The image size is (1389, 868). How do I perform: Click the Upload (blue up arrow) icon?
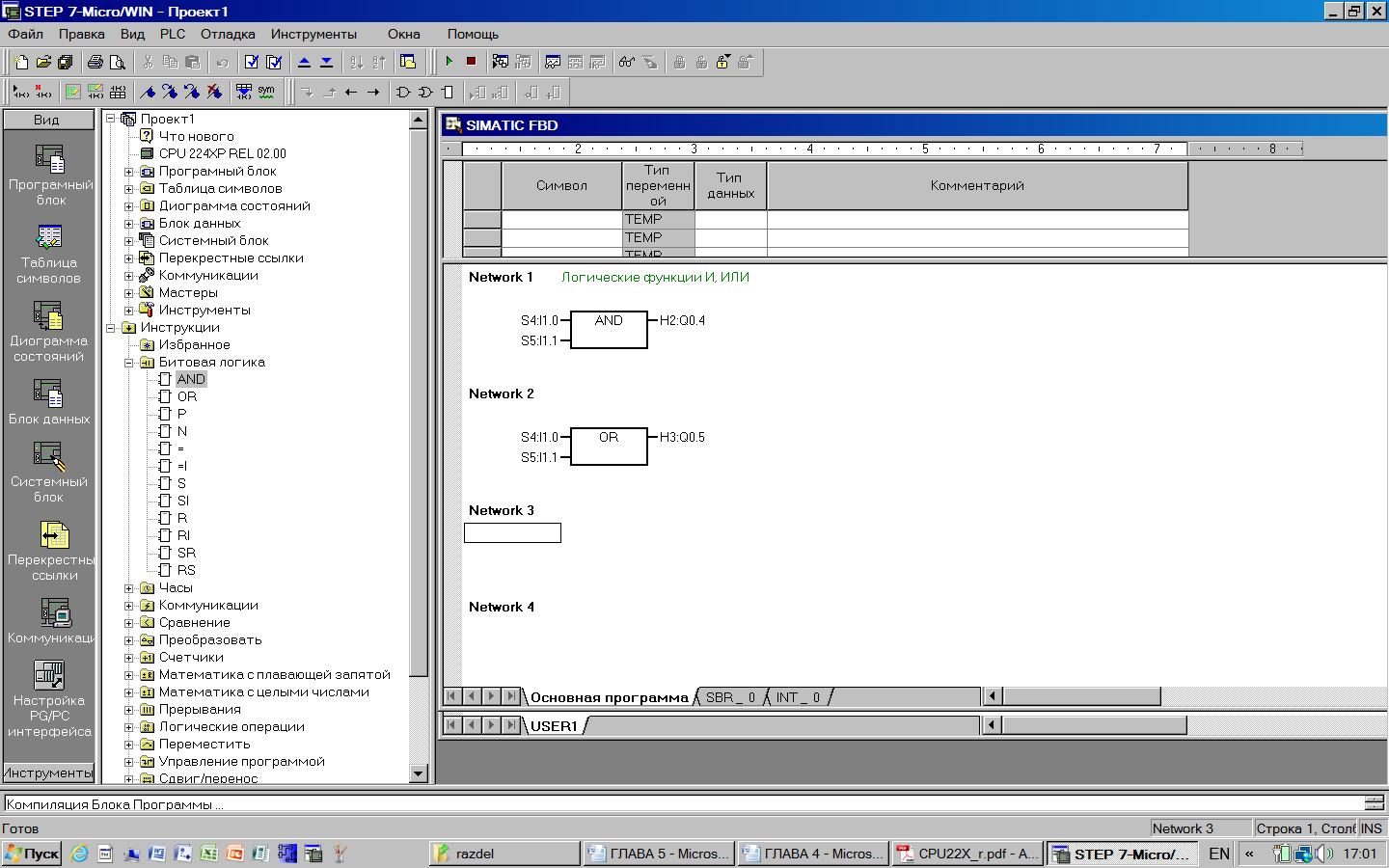click(x=305, y=62)
